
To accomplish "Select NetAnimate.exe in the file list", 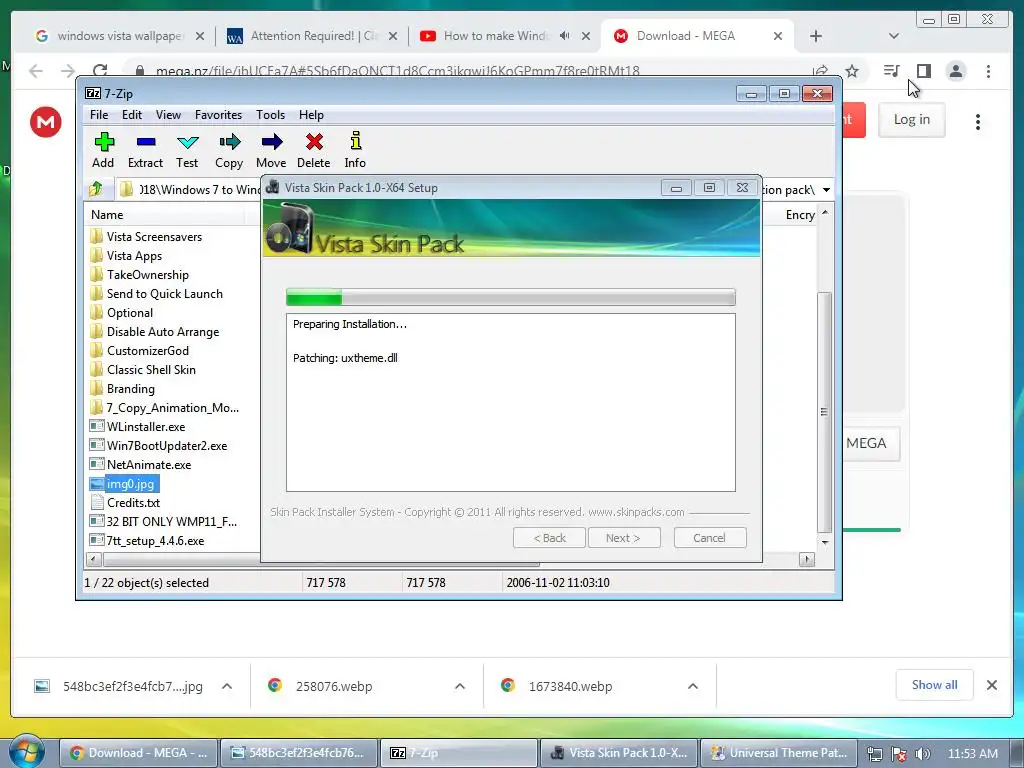I will [149, 464].
